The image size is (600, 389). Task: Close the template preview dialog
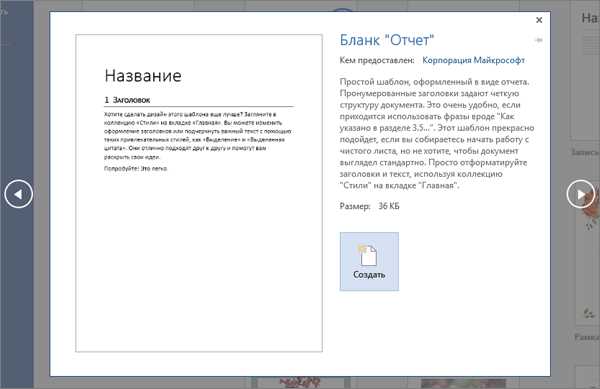point(539,20)
